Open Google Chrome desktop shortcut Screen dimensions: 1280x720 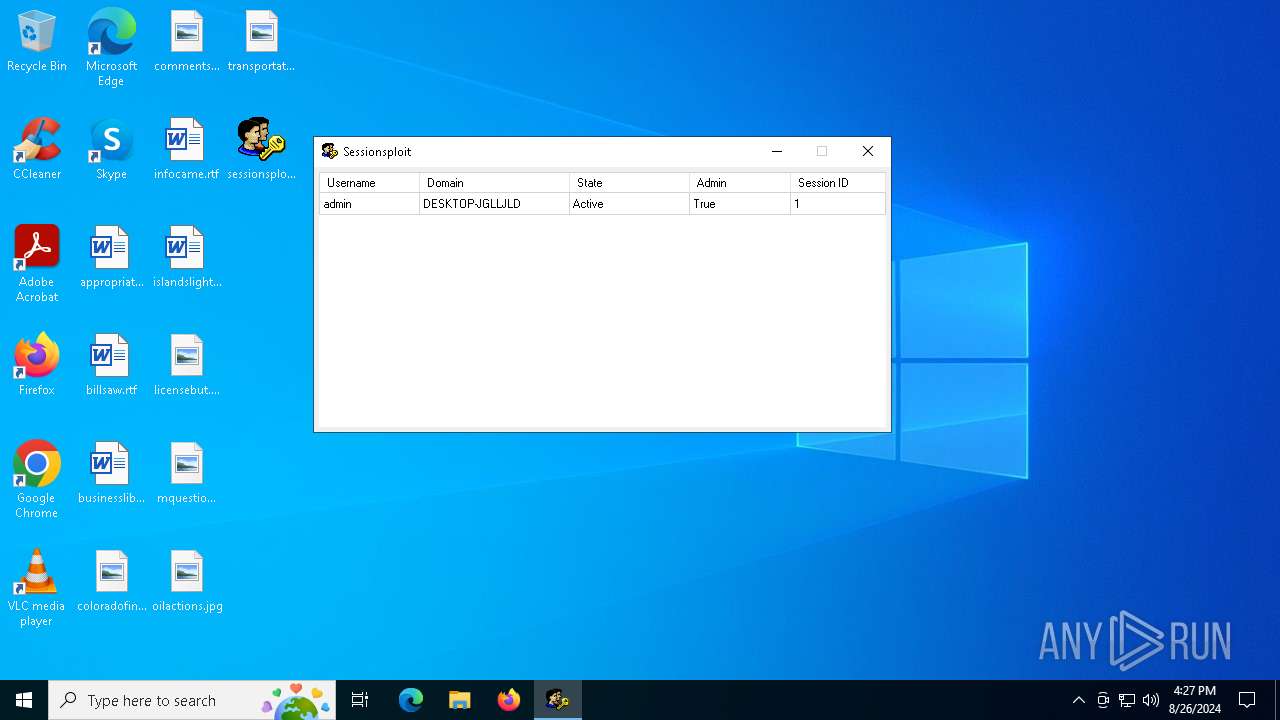37,479
